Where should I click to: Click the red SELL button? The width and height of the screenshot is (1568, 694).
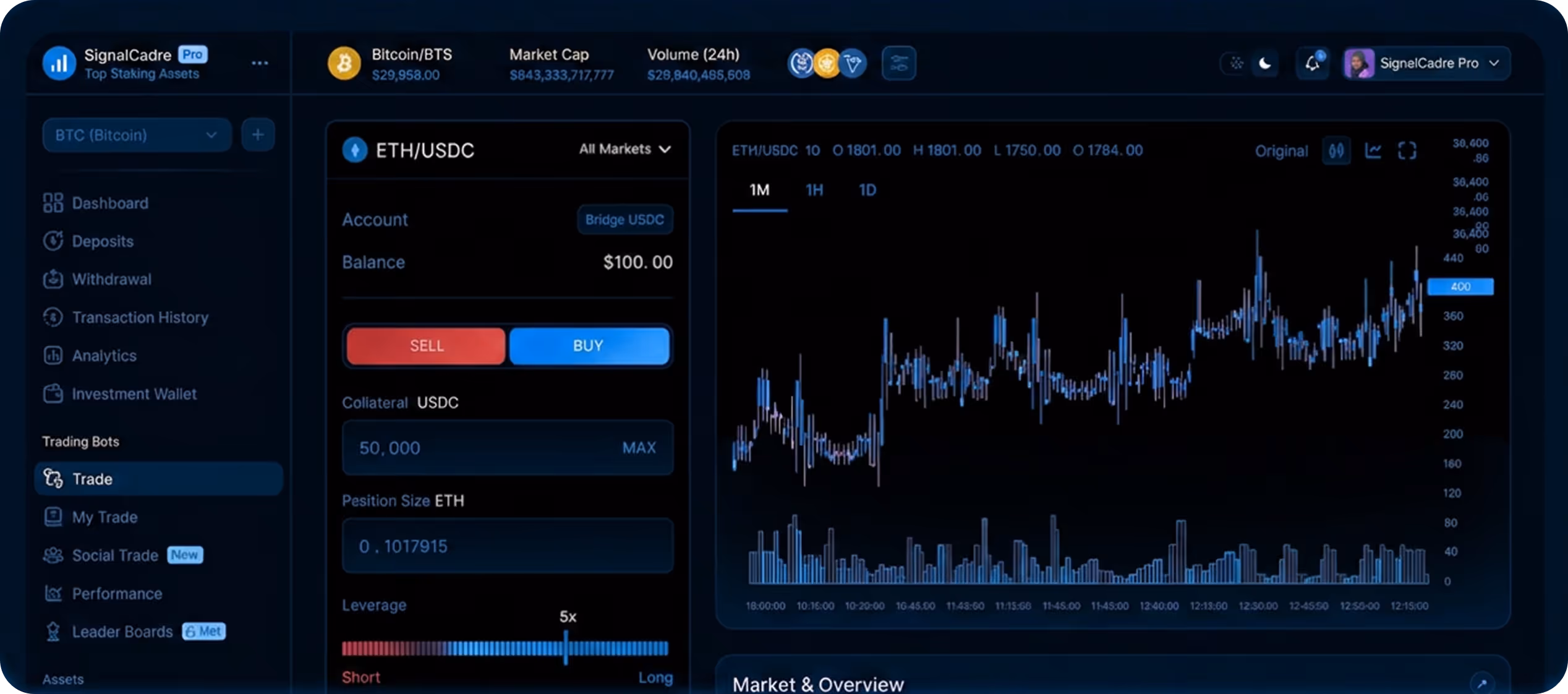click(x=426, y=346)
